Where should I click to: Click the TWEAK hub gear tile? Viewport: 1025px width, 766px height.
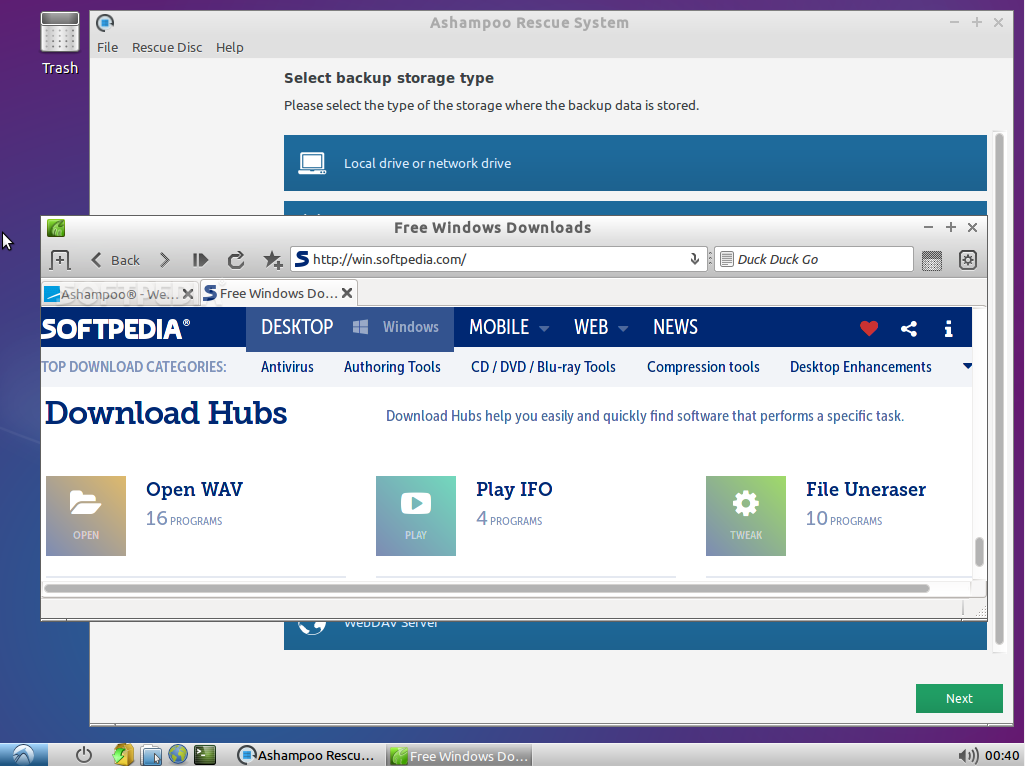746,516
